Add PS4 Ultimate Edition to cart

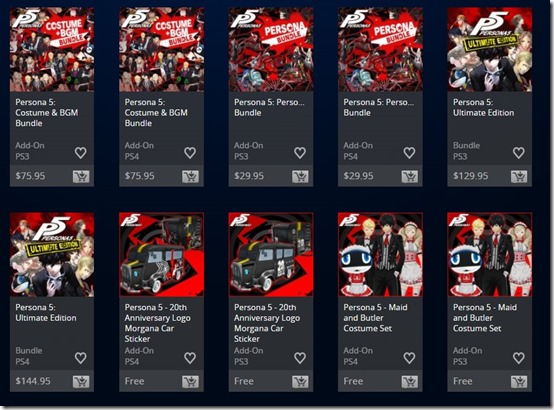tap(81, 382)
